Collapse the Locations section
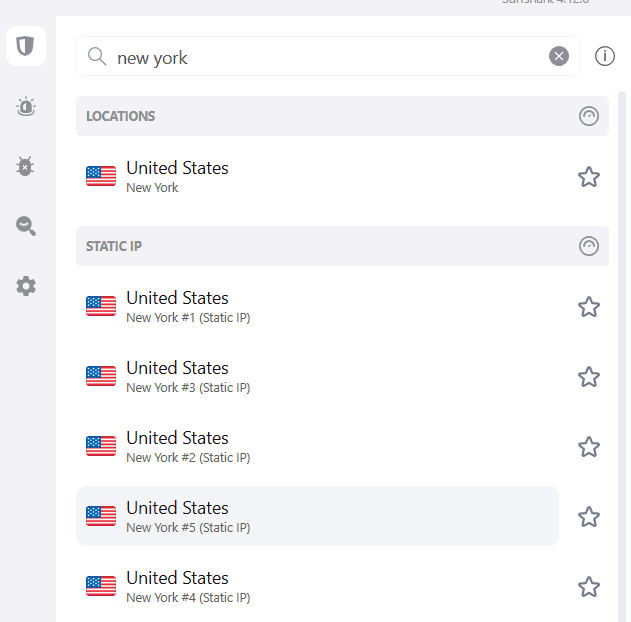 point(589,116)
